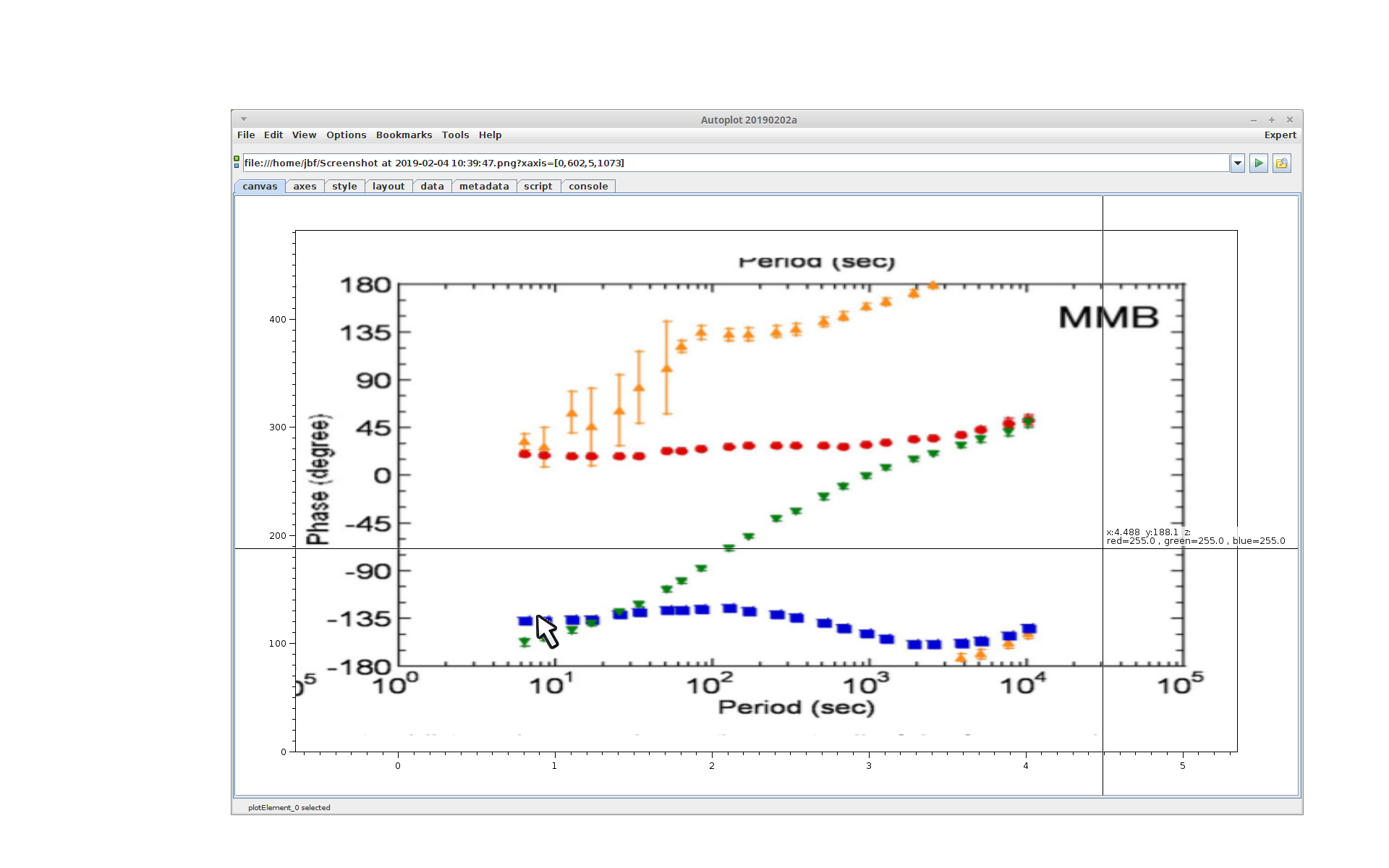1389x868 pixels.
Task: Click the MMB label in the plot
Action: tap(1108, 318)
